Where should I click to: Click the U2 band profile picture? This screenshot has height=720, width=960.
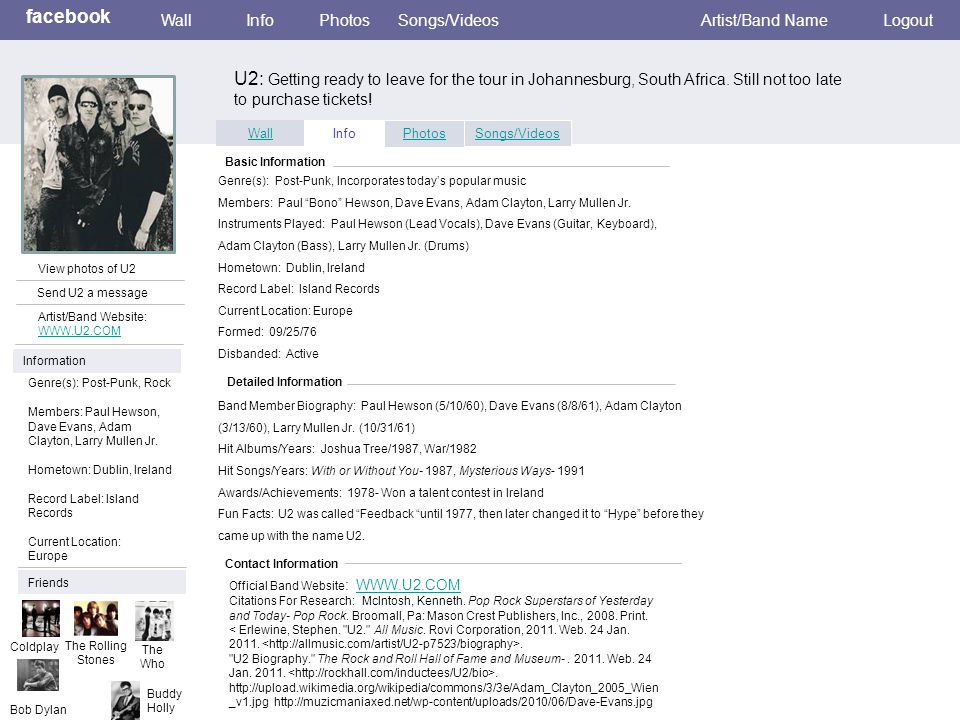click(99, 164)
